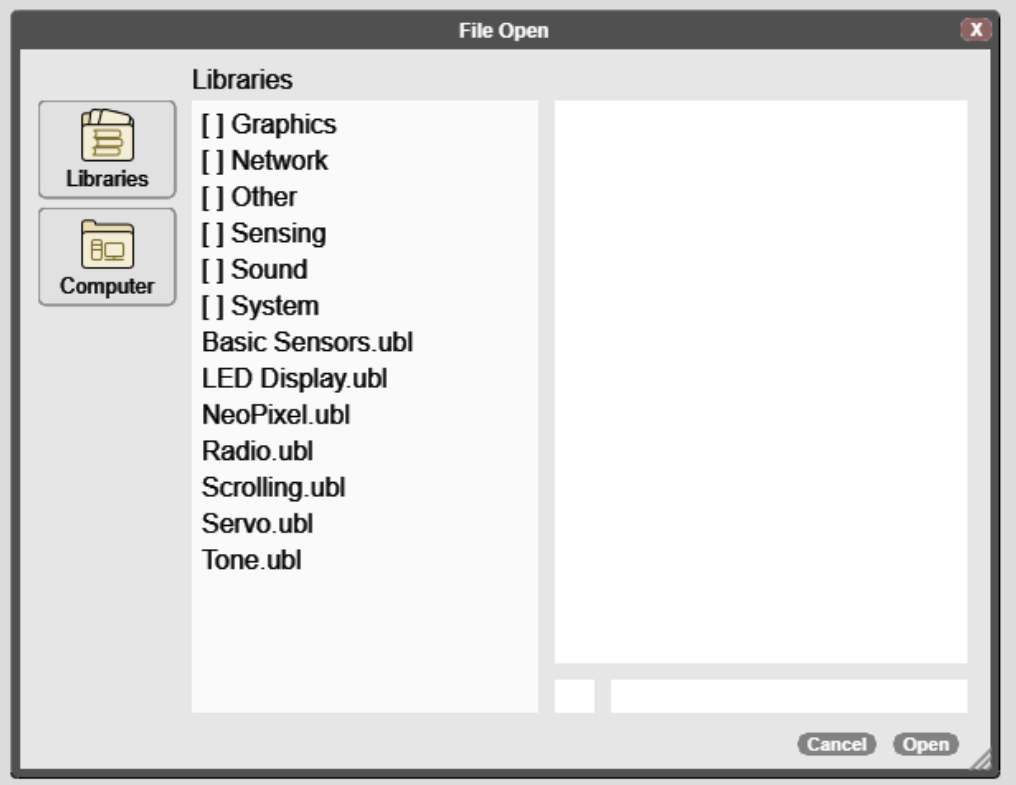
Task: Select Radio.ubl library file
Action: (x=257, y=451)
